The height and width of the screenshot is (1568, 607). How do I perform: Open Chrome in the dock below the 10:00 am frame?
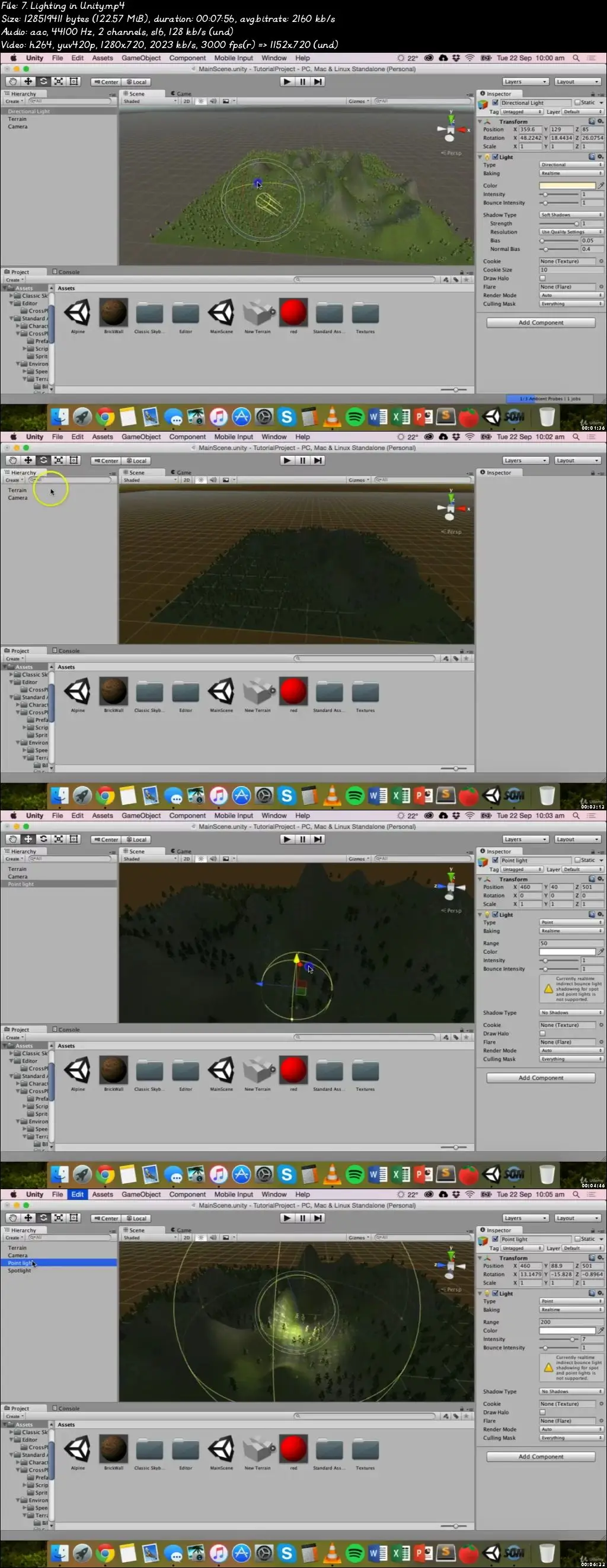tap(106, 416)
